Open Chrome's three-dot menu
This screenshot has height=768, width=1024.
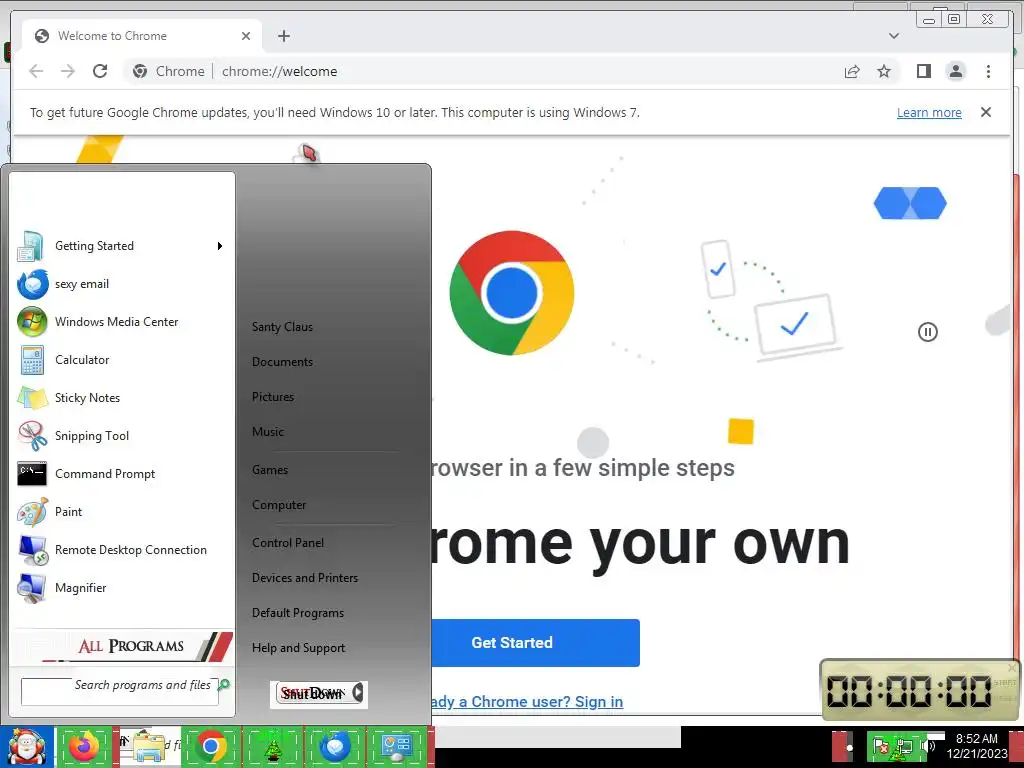988,71
